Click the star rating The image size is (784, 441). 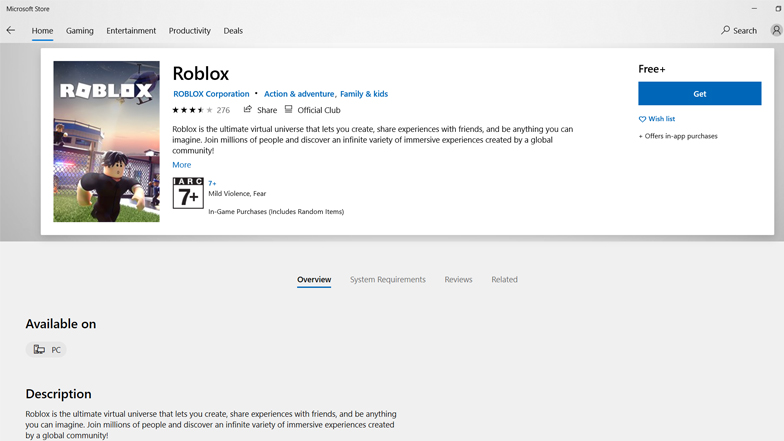click(x=192, y=110)
